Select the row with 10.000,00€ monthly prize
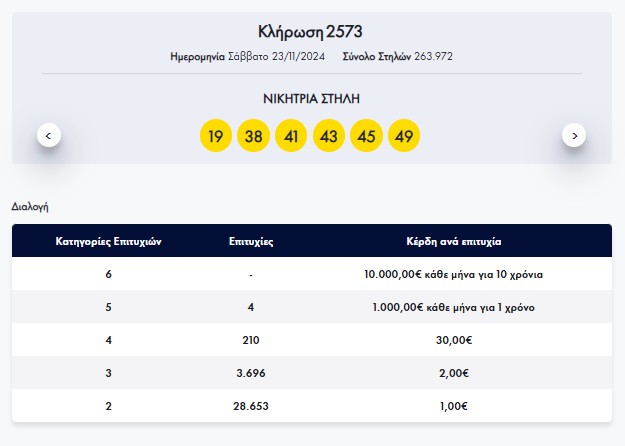 tap(312, 274)
